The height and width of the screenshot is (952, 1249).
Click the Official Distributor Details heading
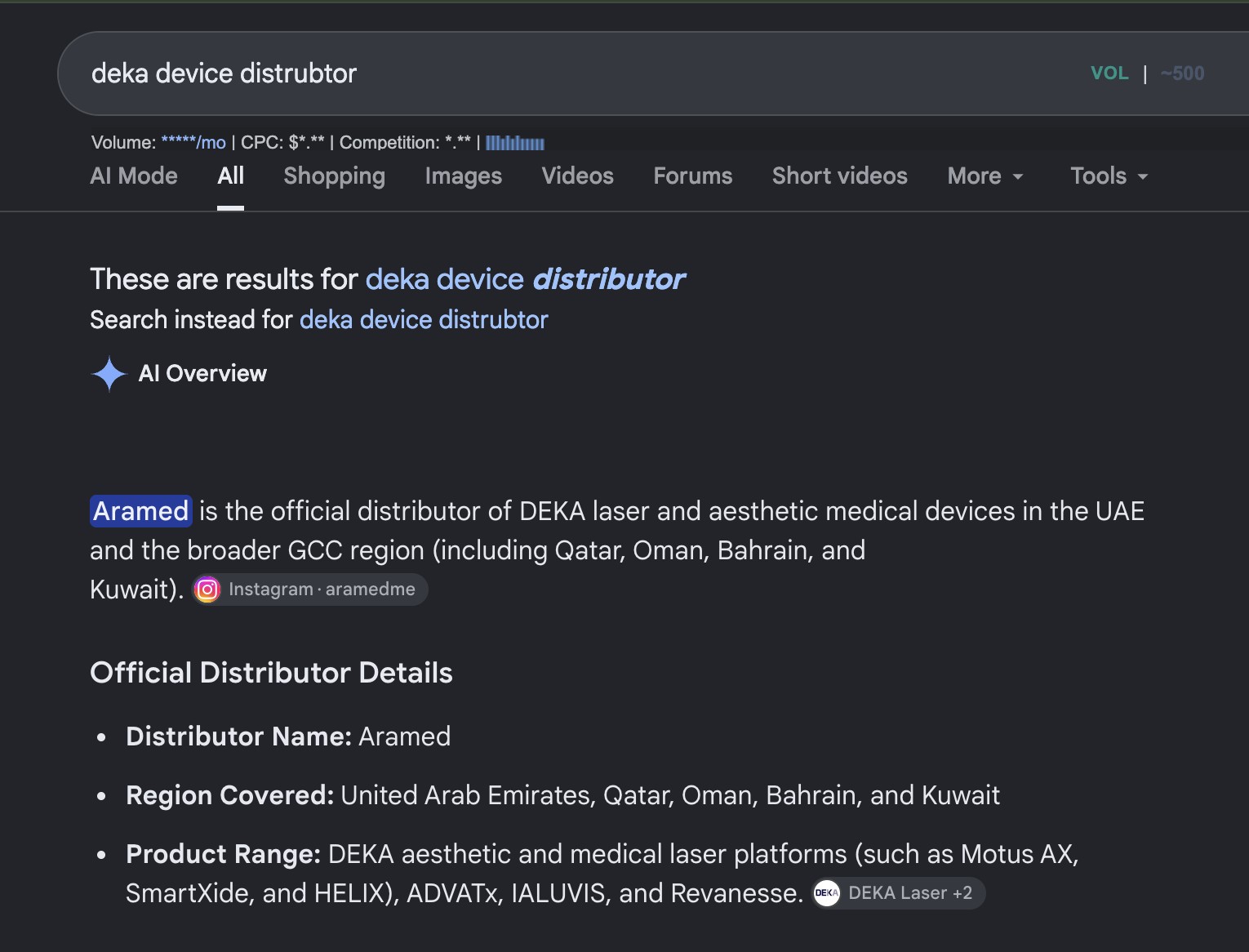click(271, 673)
